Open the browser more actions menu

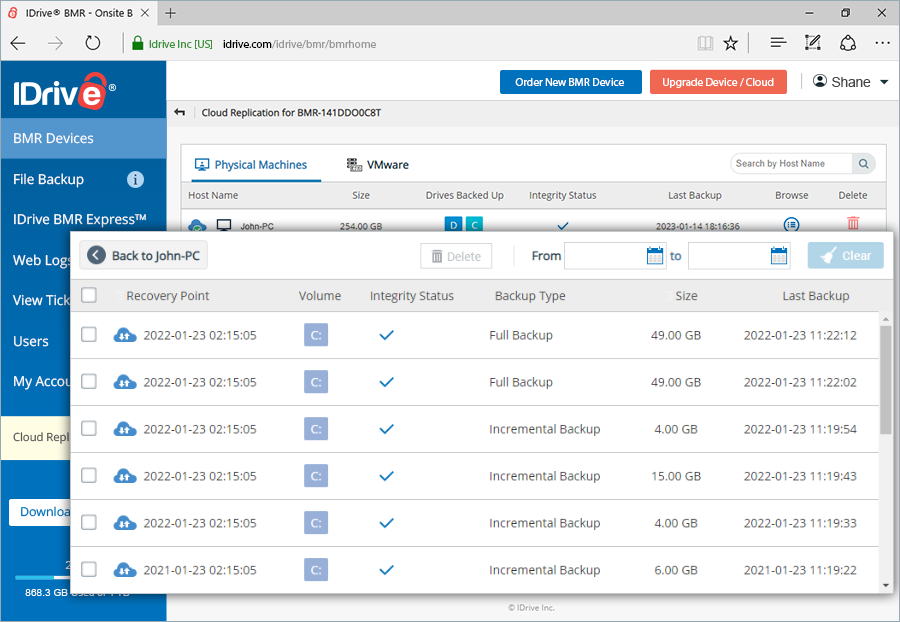(882, 42)
